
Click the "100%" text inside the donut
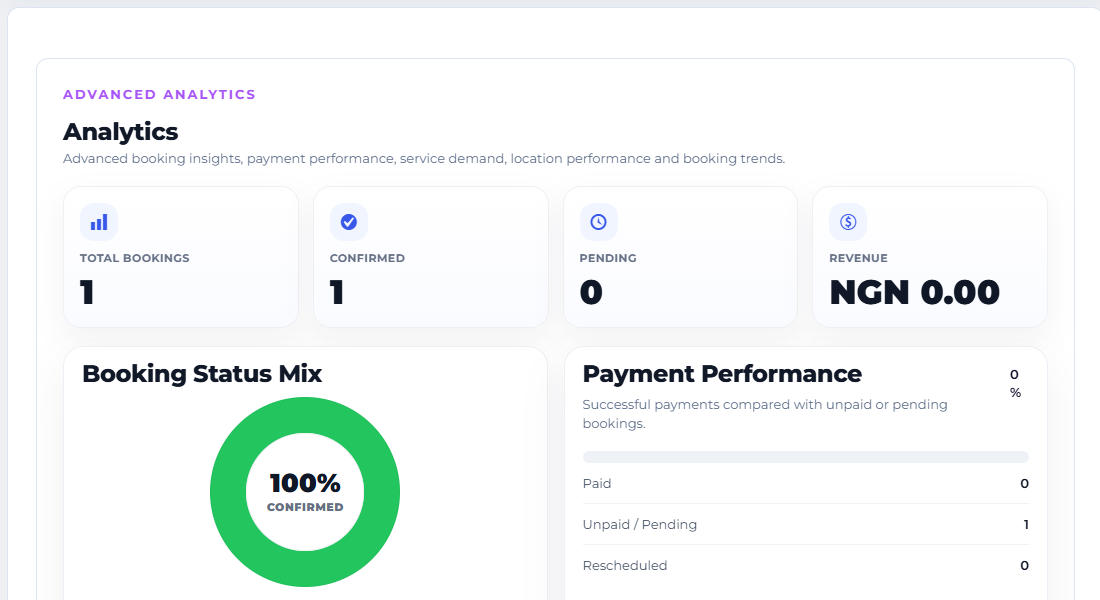pos(305,483)
